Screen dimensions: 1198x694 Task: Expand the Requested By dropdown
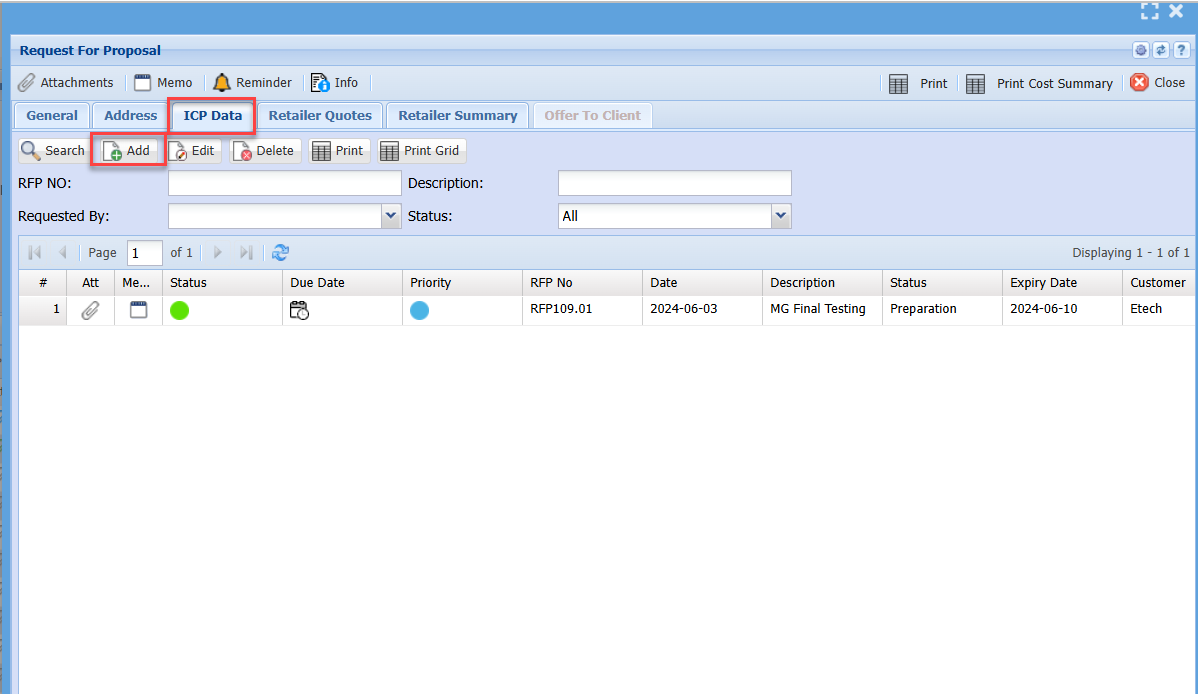coord(391,216)
